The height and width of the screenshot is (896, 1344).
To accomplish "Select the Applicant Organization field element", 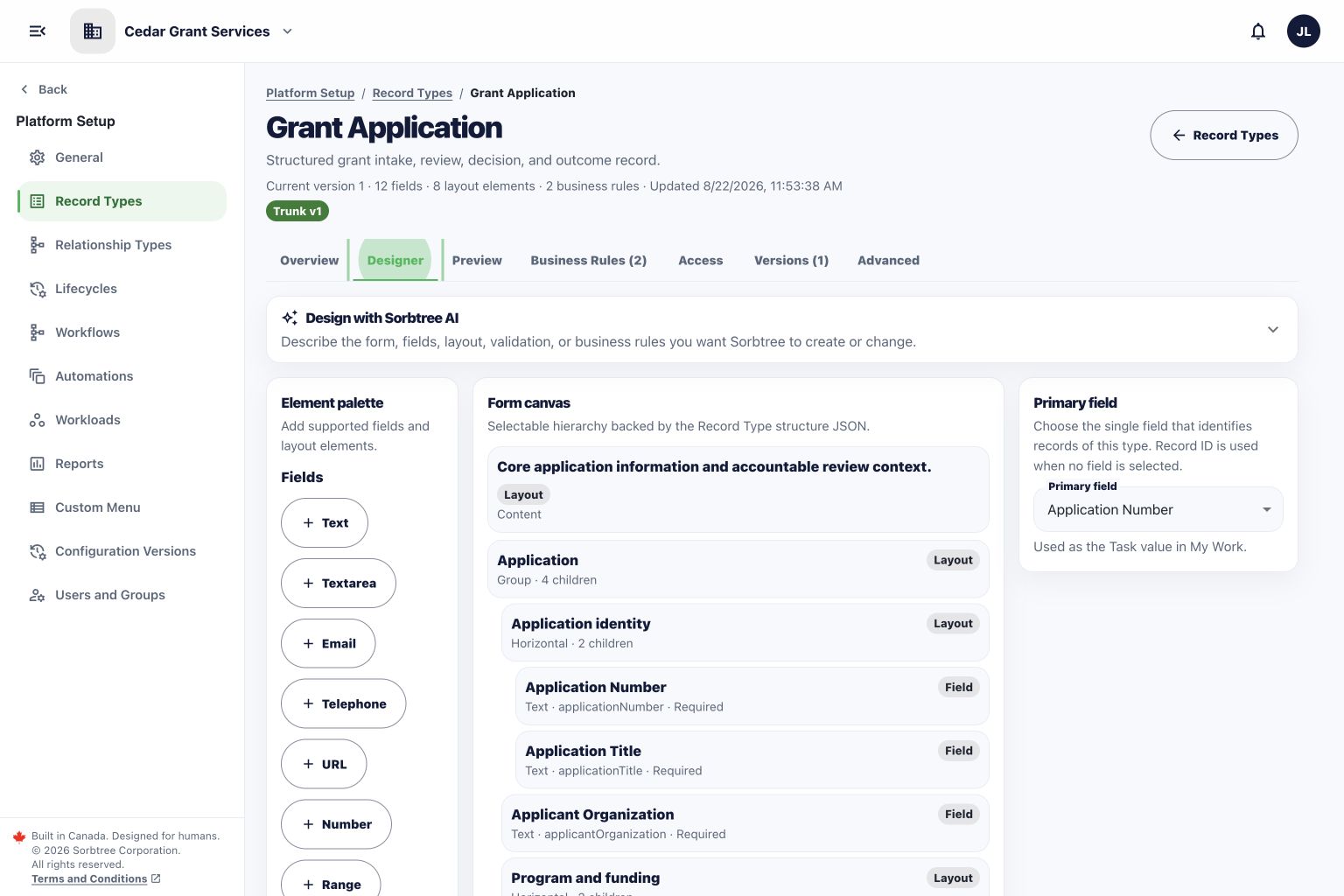I will (x=745, y=823).
